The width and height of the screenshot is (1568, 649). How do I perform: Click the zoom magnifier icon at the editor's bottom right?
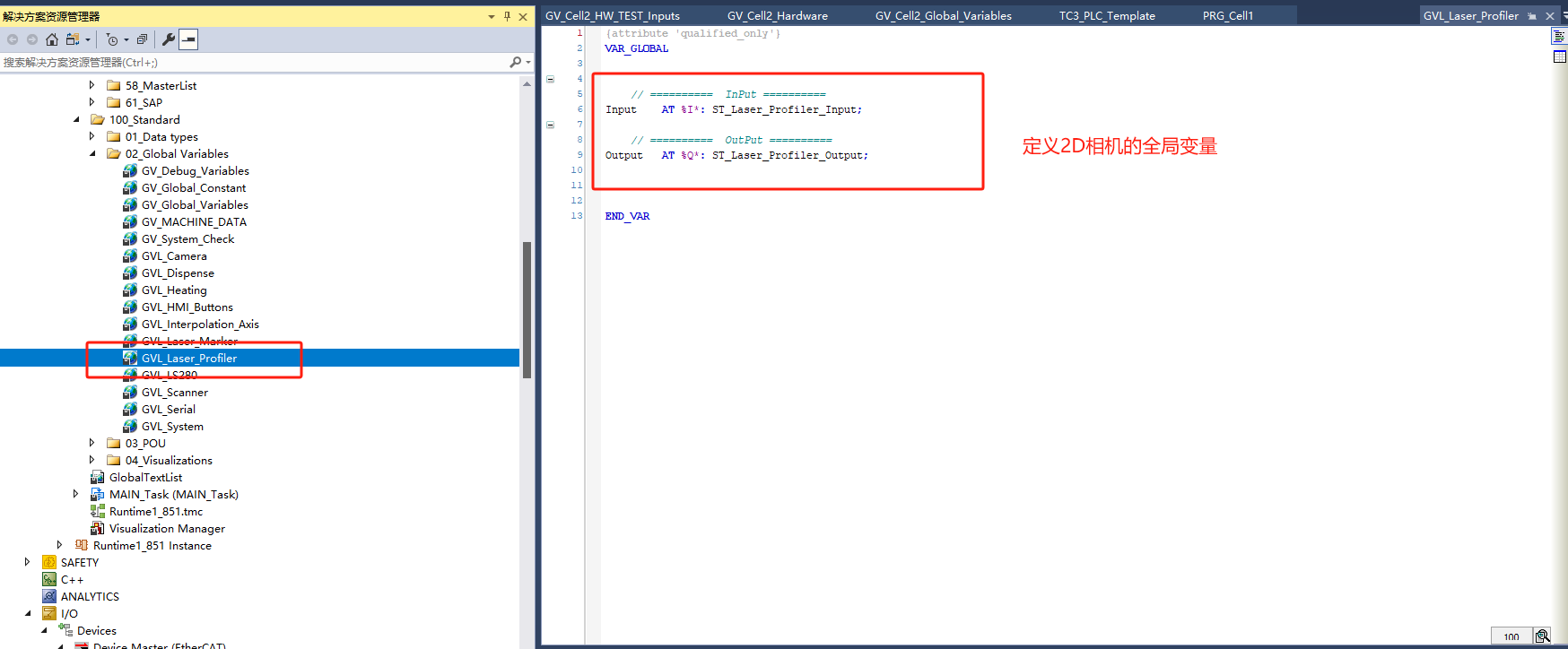click(x=1542, y=636)
